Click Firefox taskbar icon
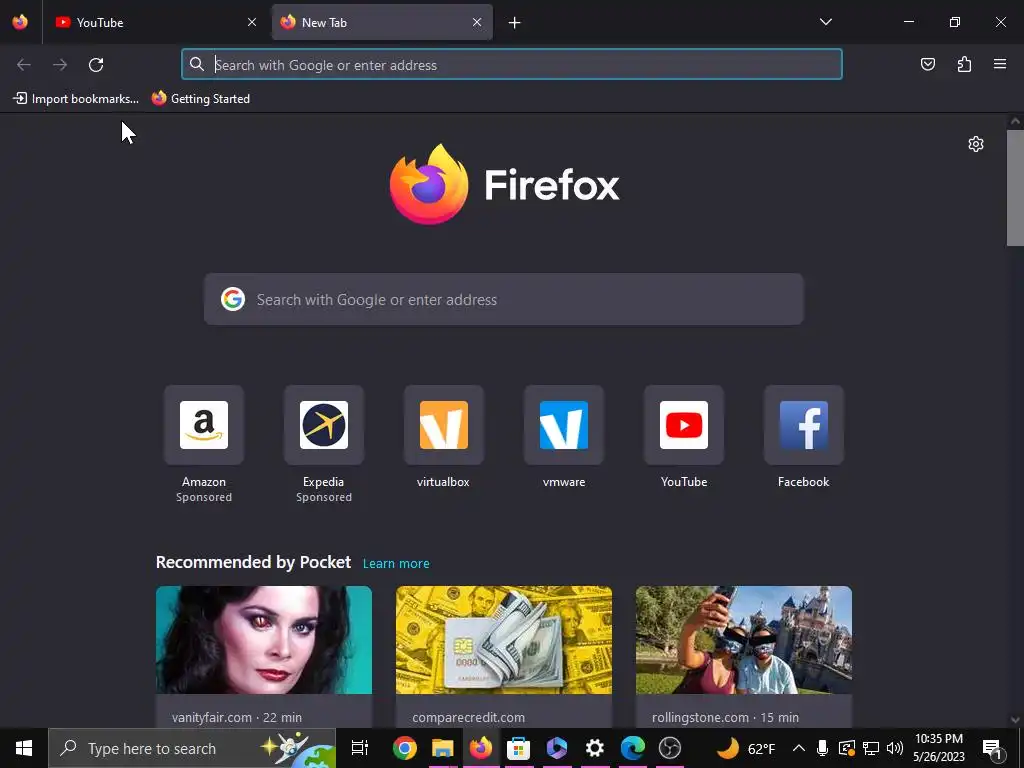1024x768 pixels. click(x=481, y=748)
